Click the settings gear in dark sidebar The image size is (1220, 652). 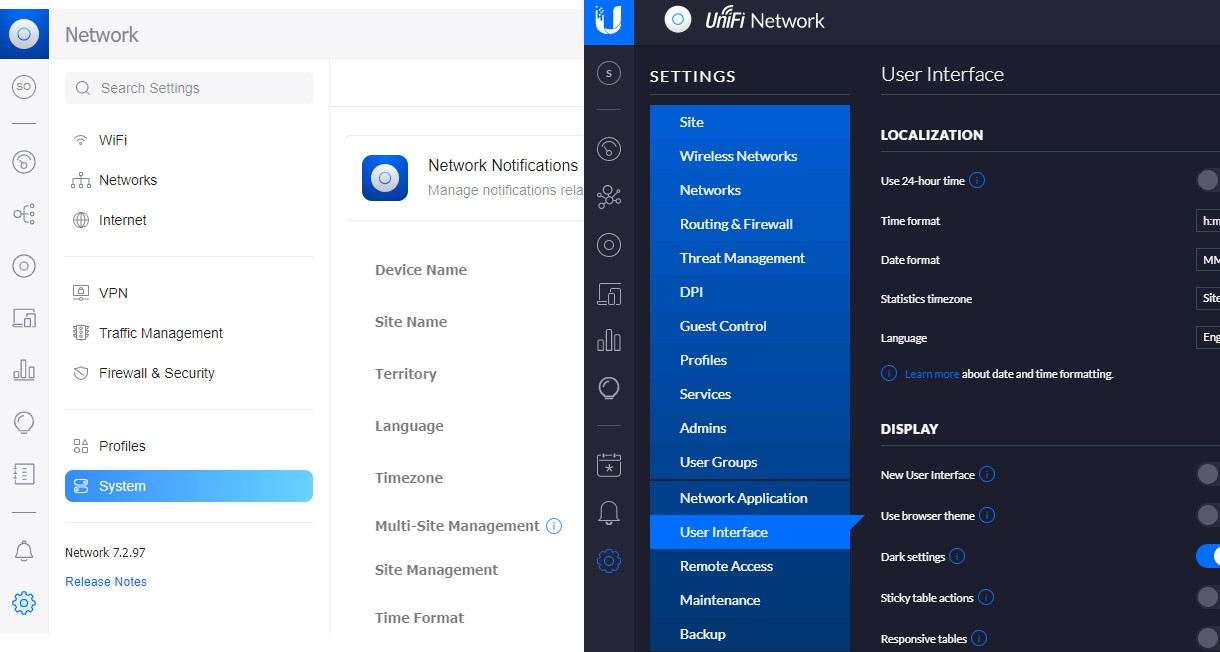tap(609, 561)
